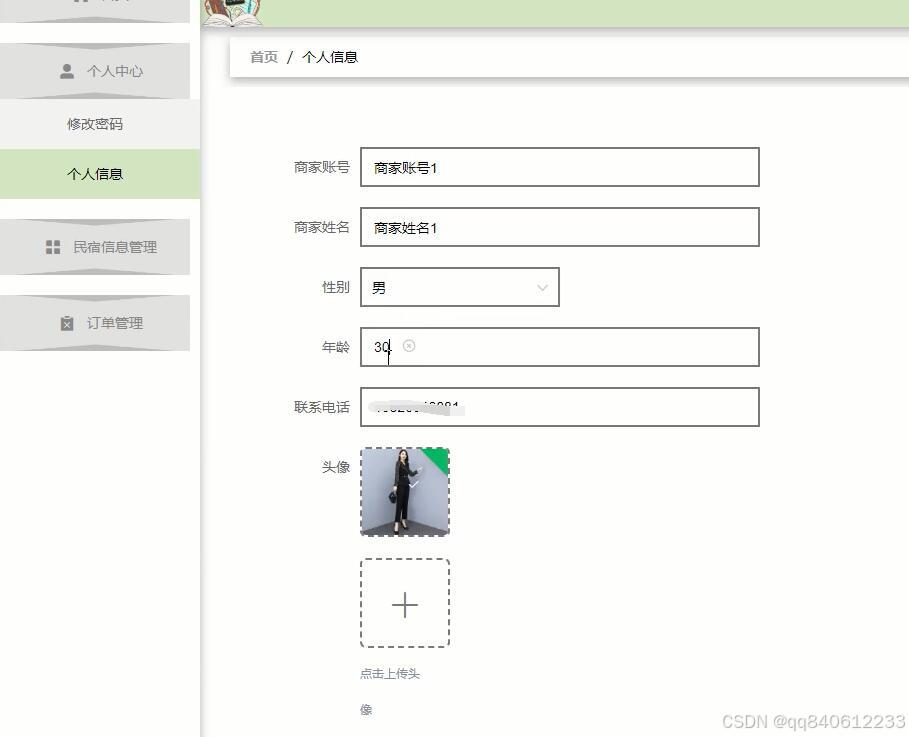Viewport: 909px width, 737px height.
Task: Open the 首页 breadcrumb link
Action: [262, 57]
